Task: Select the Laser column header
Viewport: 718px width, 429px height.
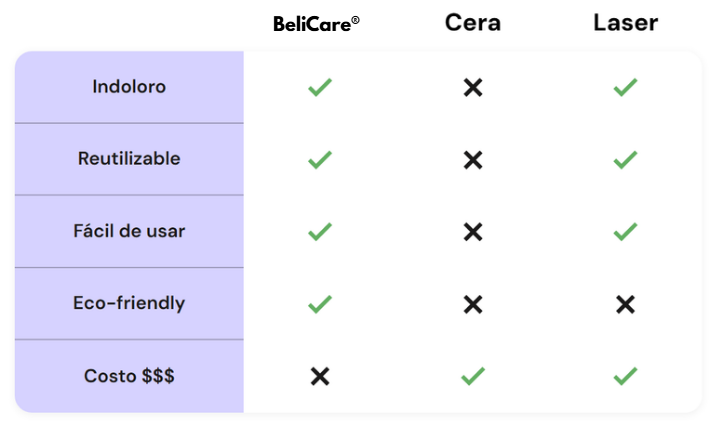Action: coord(625,23)
